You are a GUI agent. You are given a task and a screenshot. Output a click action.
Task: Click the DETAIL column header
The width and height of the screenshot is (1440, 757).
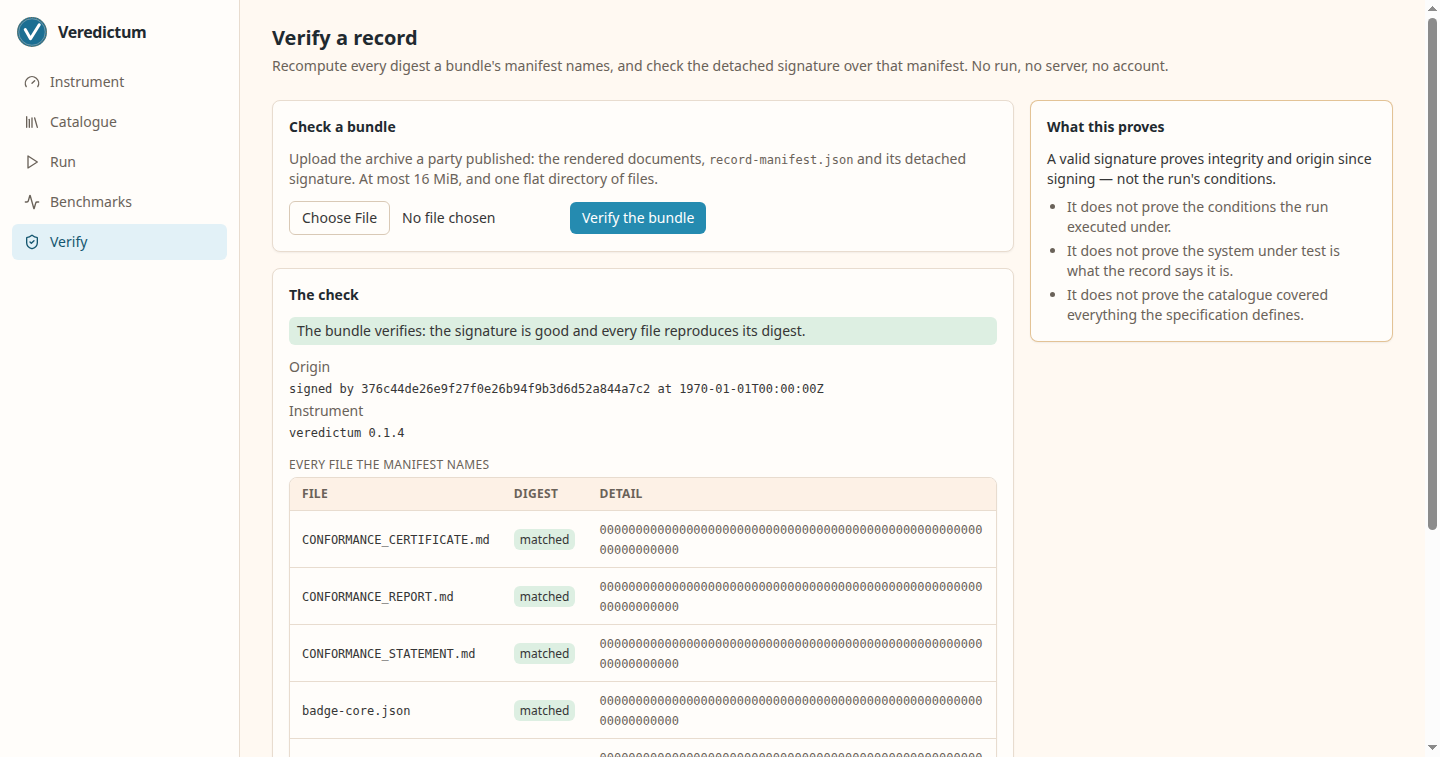tap(621, 494)
